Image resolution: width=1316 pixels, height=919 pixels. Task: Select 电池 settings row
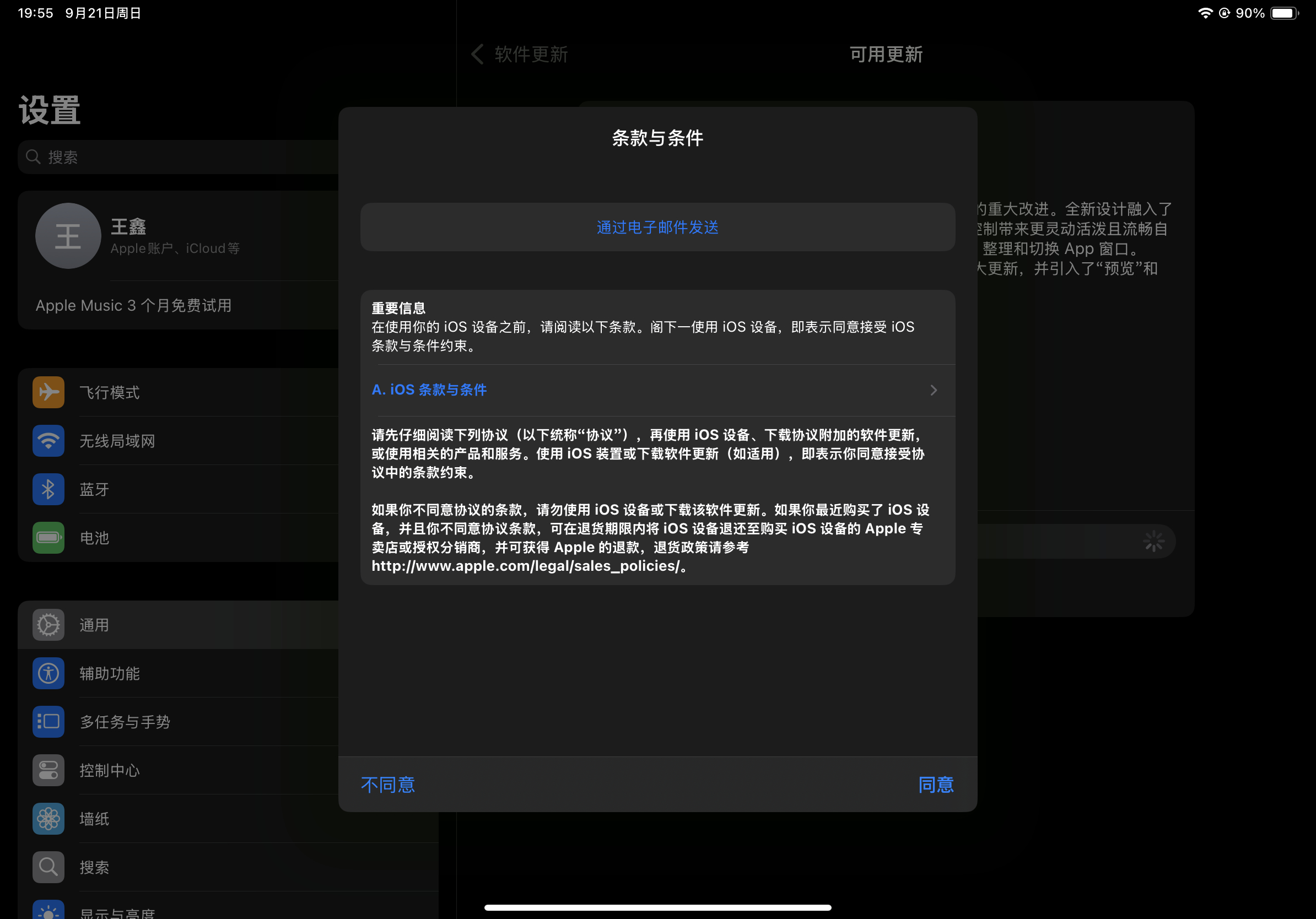pyautogui.click(x=178, y=537)
